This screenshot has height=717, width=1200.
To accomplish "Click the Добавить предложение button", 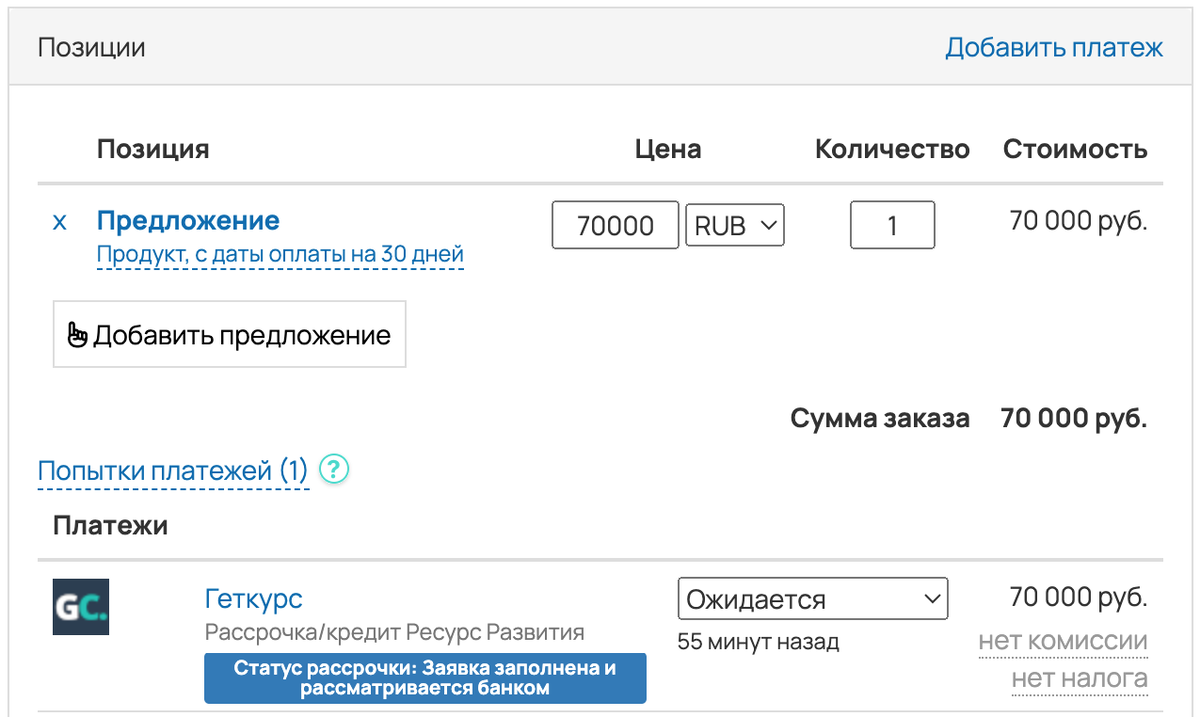I will pyautogui.click(x=229, y=334).
